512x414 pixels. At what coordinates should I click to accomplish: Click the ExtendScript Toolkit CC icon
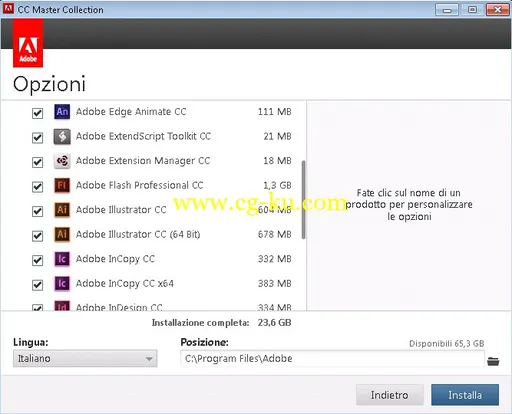(x=62, y=136)
